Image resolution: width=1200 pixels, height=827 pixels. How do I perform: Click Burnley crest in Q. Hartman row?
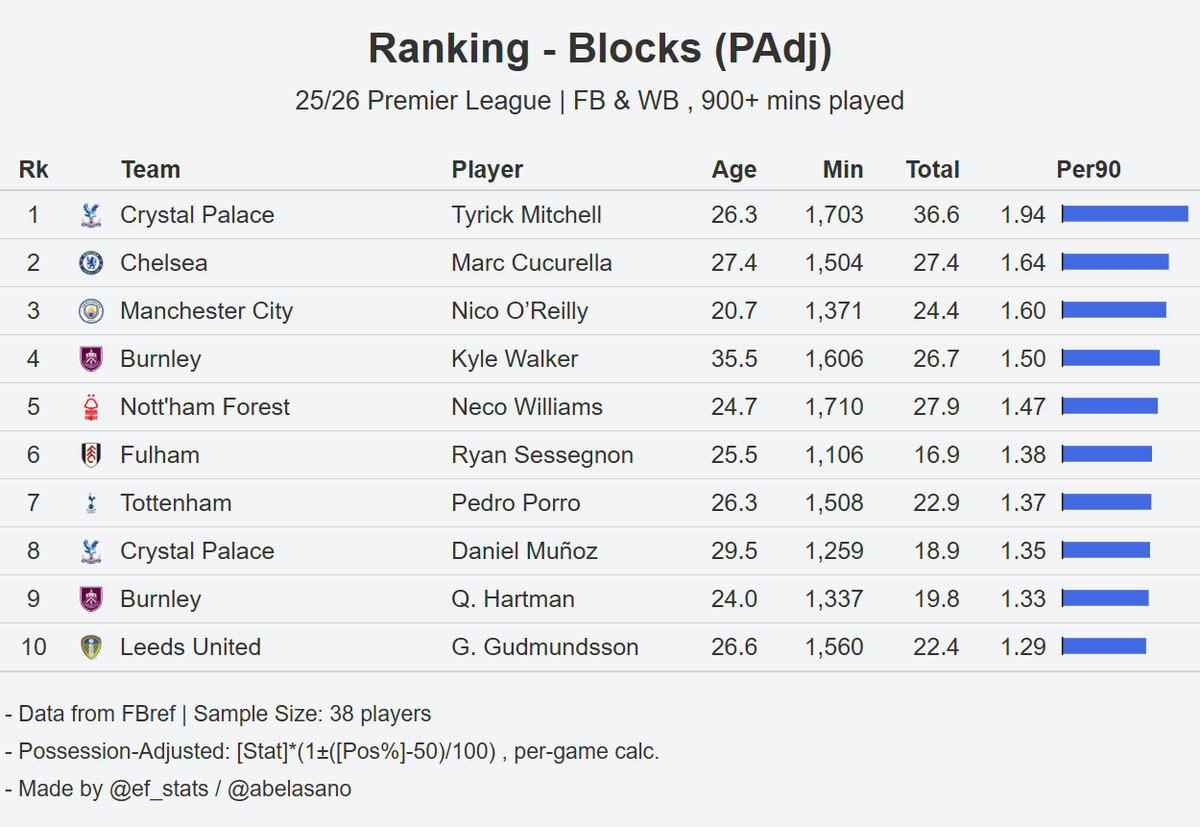(x=91, y=599)
